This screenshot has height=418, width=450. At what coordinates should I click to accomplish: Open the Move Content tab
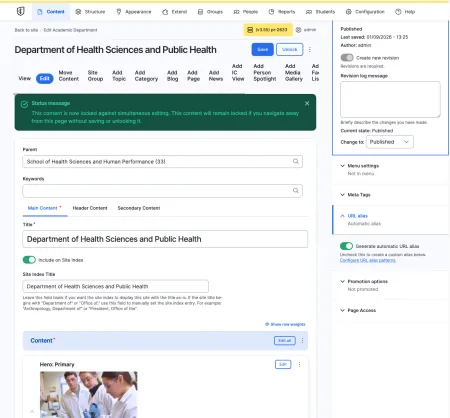click(x=69, y=76)
